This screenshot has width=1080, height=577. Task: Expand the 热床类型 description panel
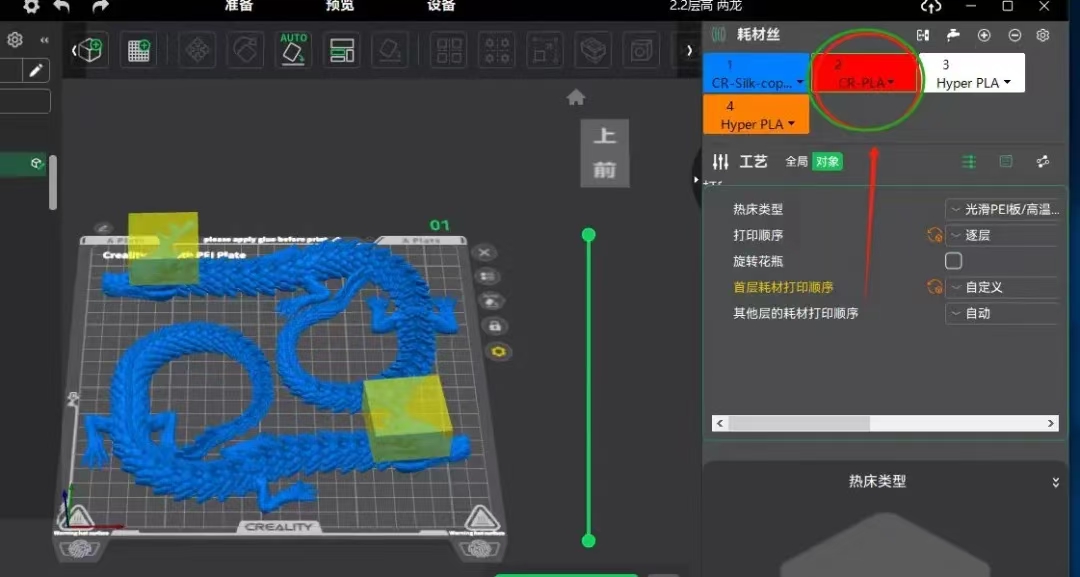click(x=1055, y=483)
